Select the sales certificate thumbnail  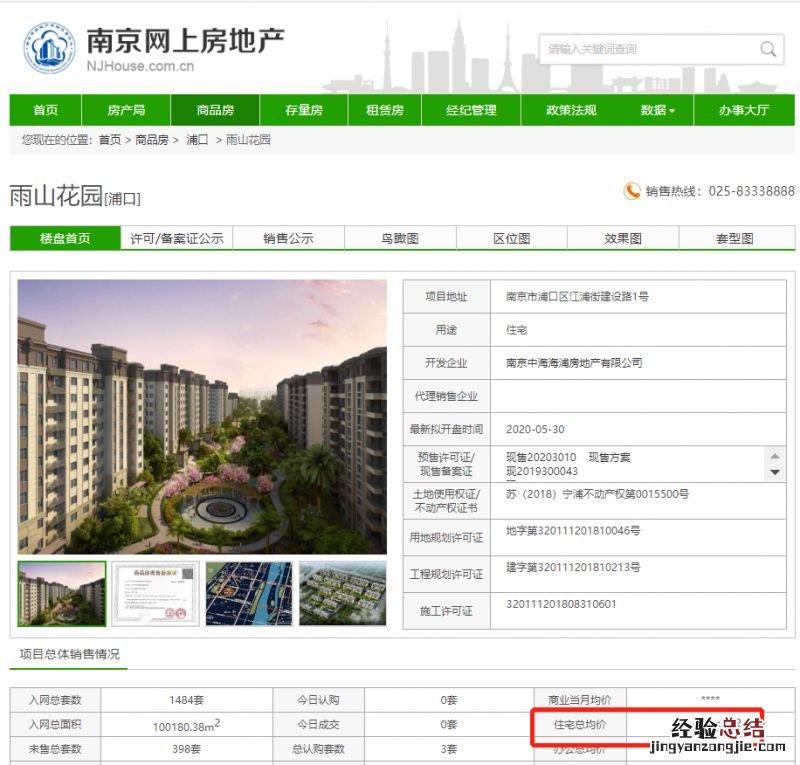pos(156,594)
